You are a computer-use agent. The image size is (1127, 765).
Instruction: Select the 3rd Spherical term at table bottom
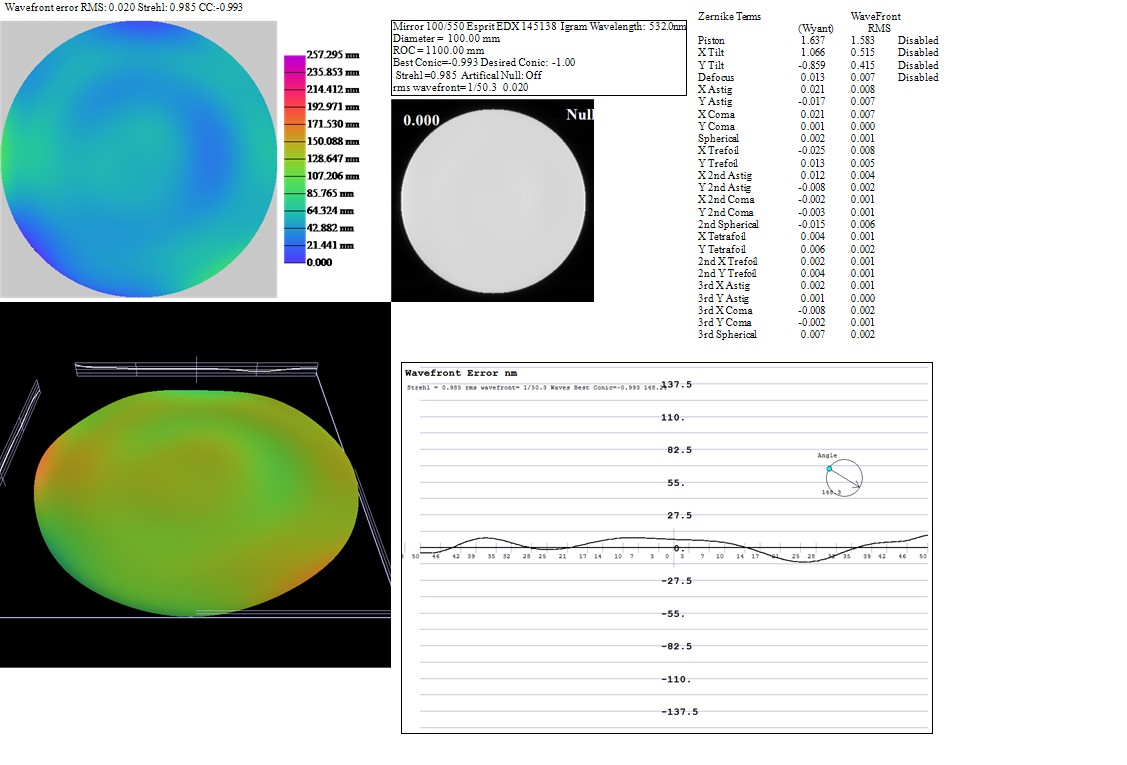click(x=727, y=334)
